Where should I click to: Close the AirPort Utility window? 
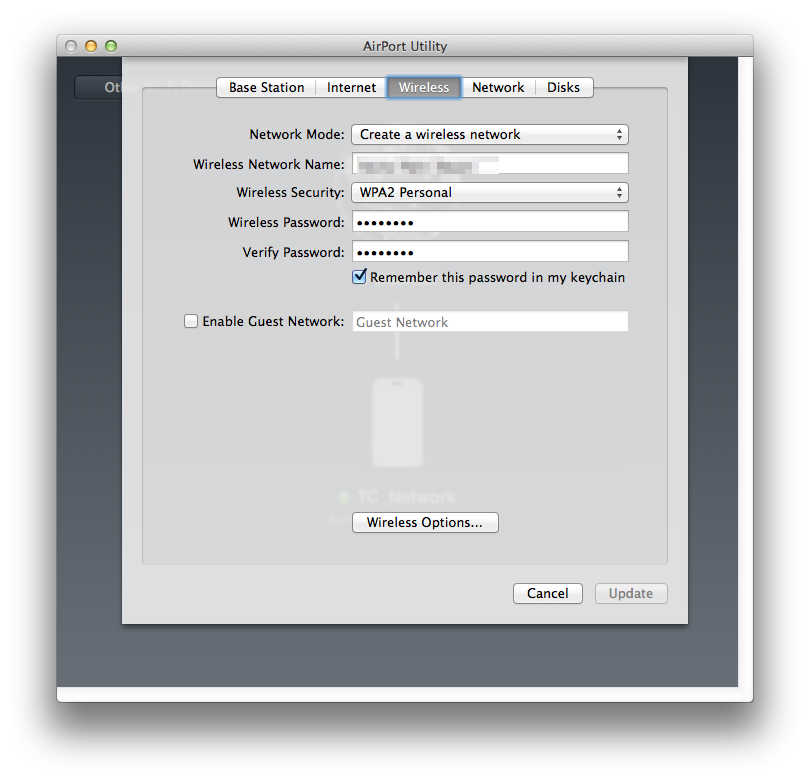71,46
